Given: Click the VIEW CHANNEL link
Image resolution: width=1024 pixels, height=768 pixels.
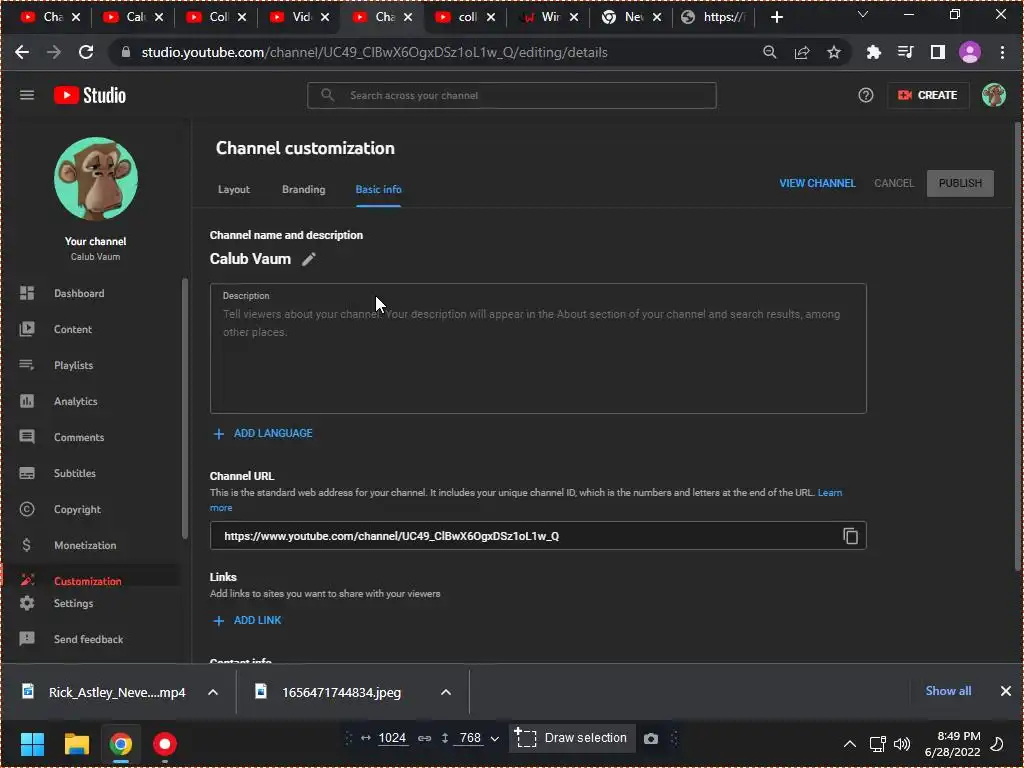Looking at the screenshot, I should [817, 183].
